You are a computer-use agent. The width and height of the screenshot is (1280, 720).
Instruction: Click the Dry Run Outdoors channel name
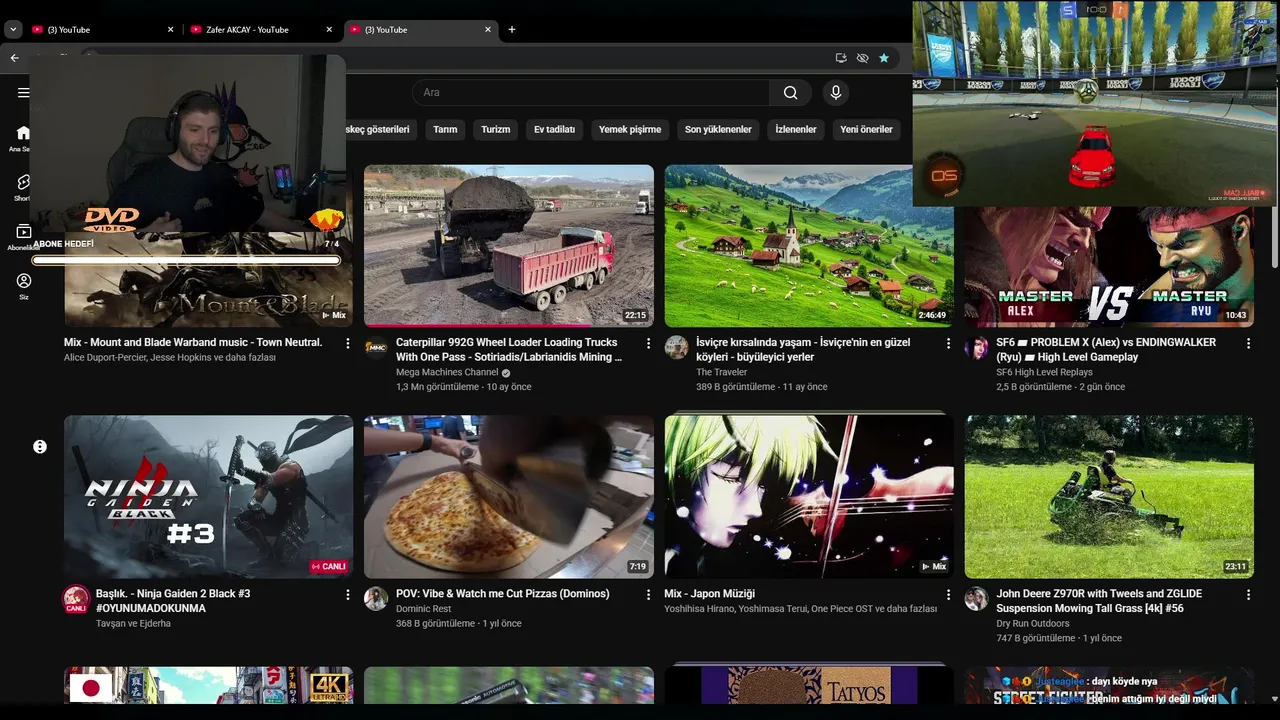point(1032,623)
